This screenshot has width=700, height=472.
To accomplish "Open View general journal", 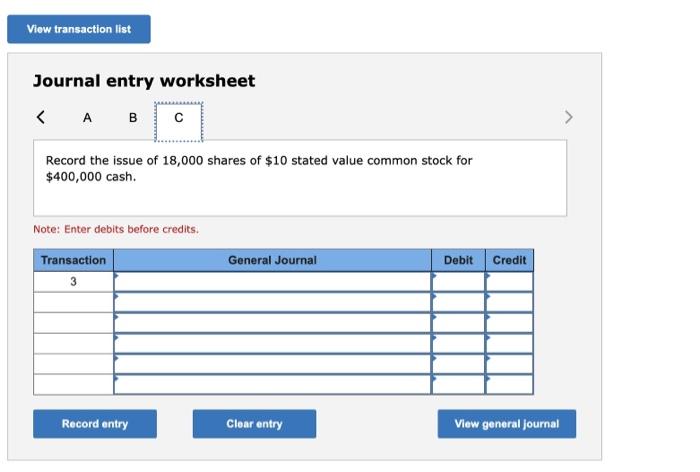I will (x=506, y=424).
